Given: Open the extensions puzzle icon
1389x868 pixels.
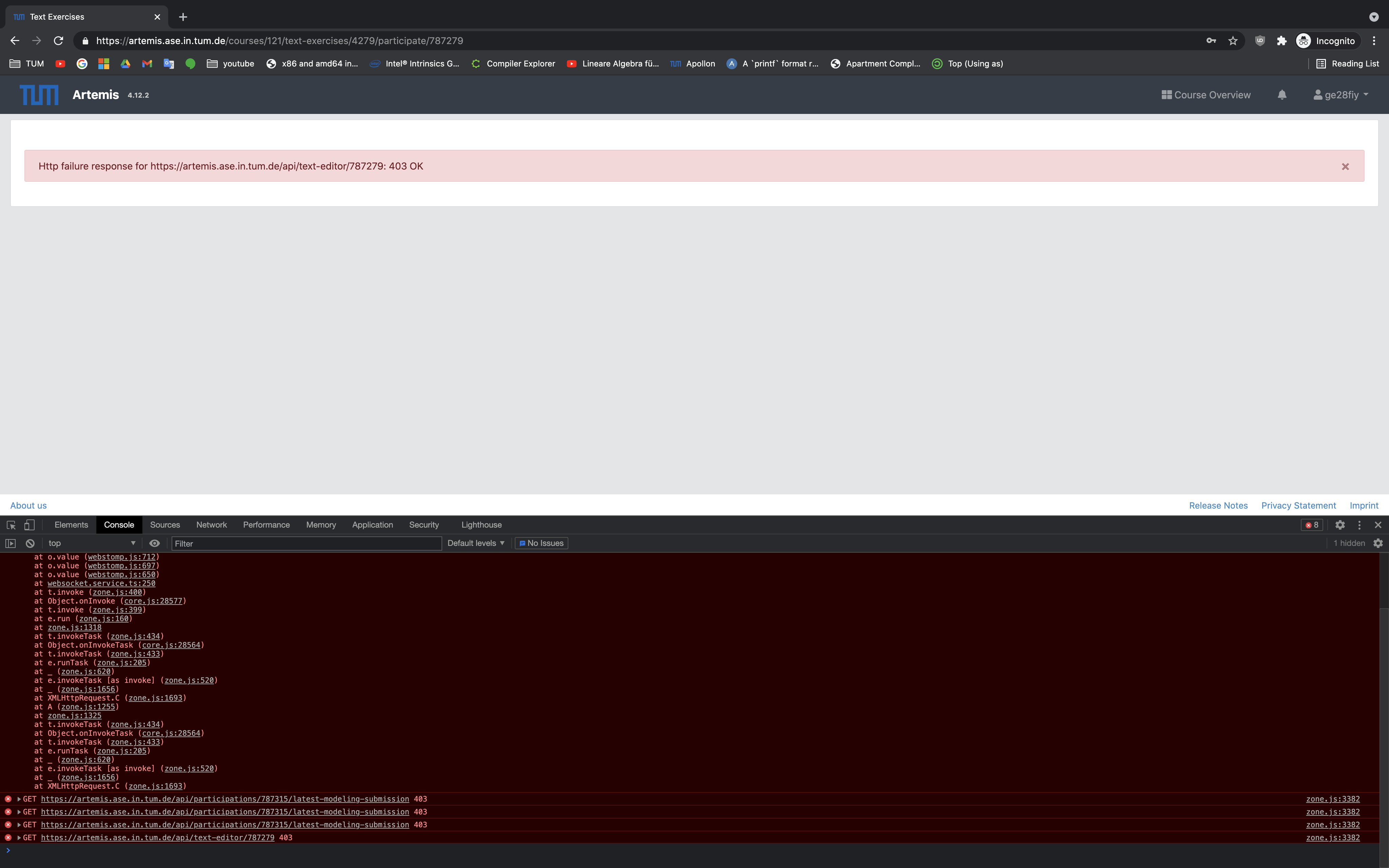Looking at the screenshot, I should (x=1282, y=41).
